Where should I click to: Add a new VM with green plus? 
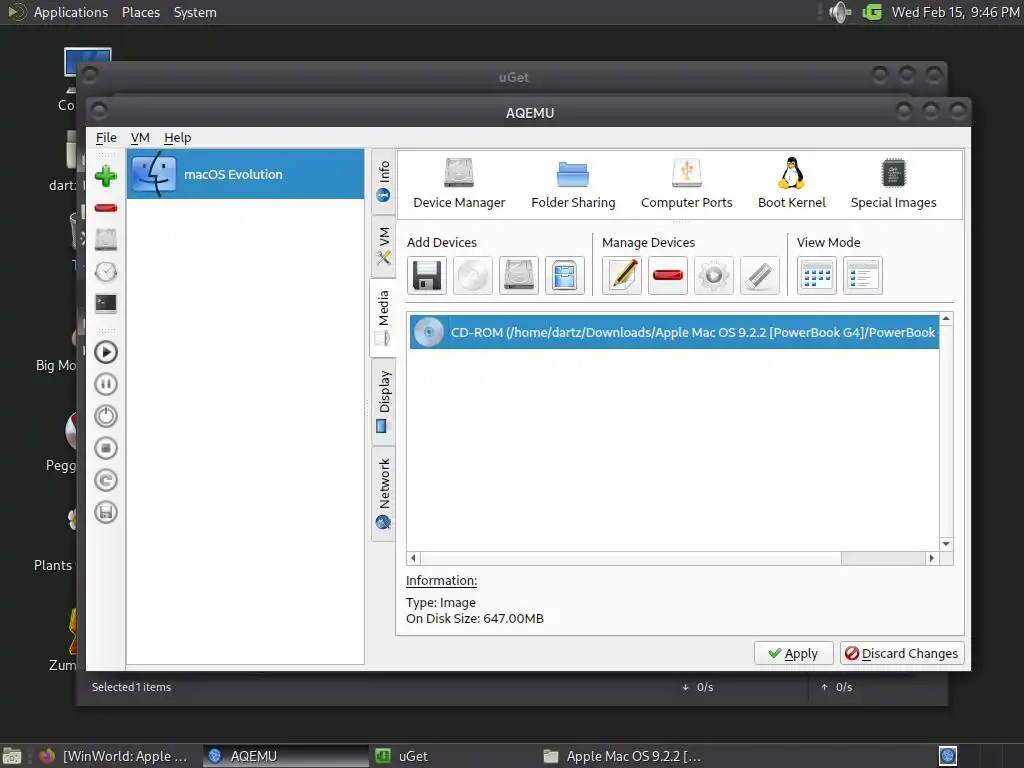point(106,176)
